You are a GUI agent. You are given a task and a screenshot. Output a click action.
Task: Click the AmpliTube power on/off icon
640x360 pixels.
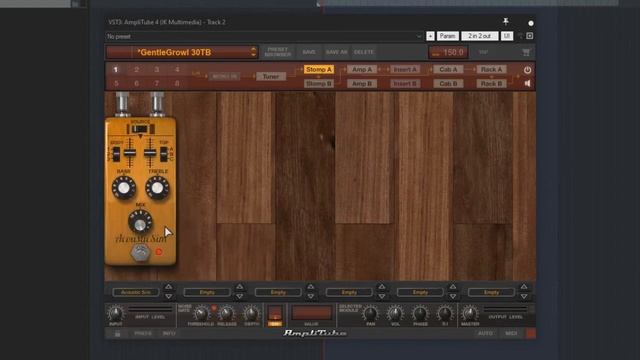(x=527, y=70)
